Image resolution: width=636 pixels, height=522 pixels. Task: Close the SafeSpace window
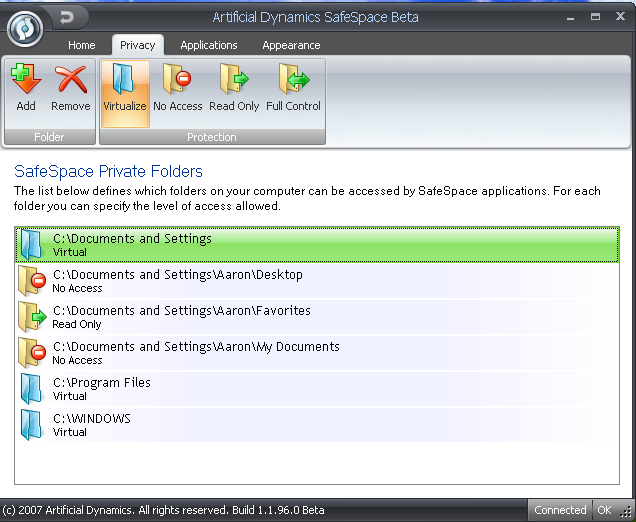tap(620, 16)
